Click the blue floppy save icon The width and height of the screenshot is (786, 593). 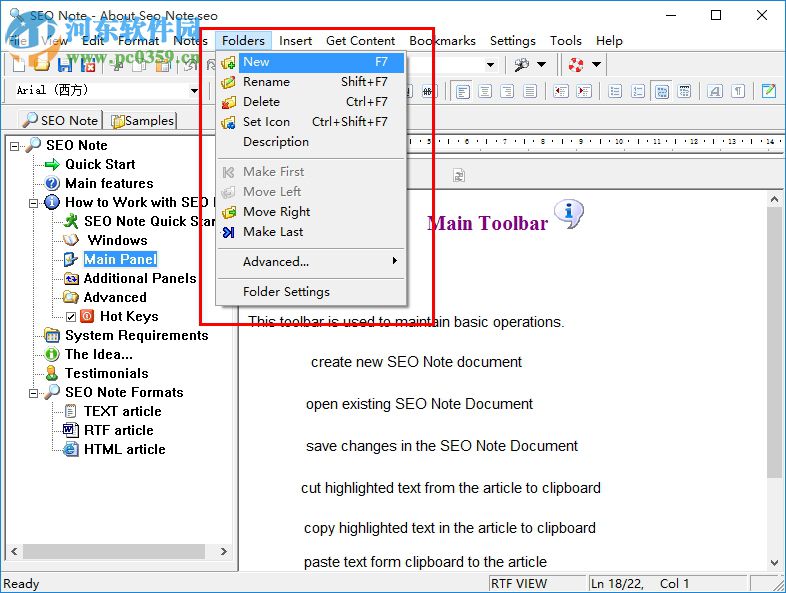65,64
